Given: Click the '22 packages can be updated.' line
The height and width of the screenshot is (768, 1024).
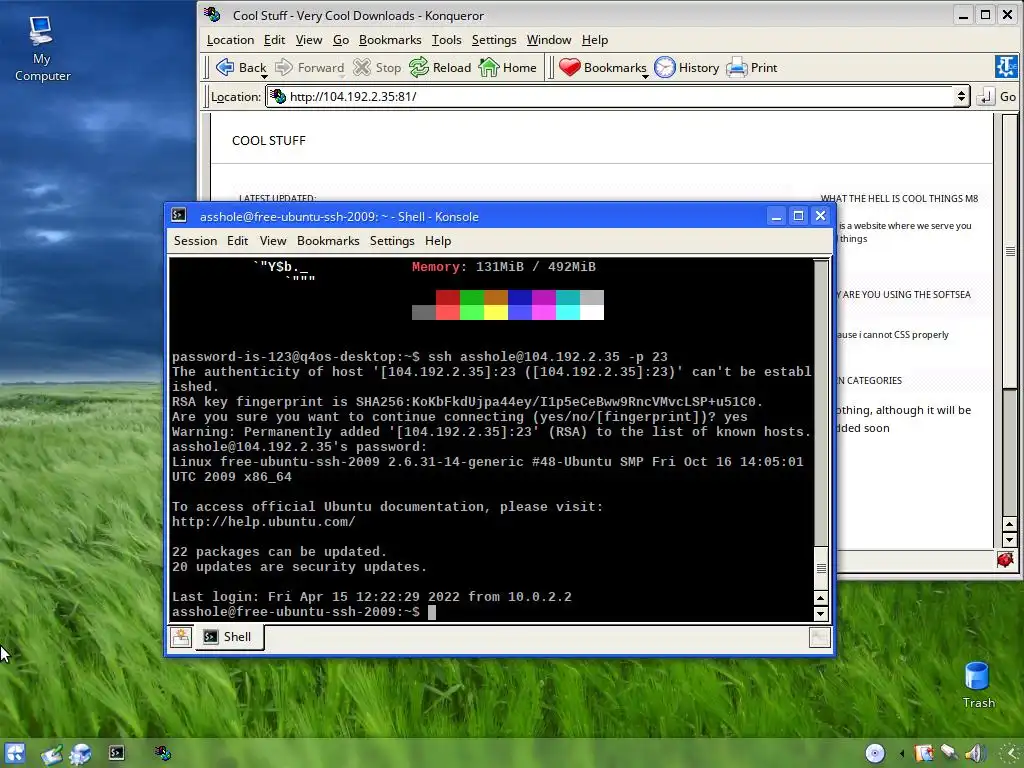Looking at the screenshot, I should click(280, 552).
